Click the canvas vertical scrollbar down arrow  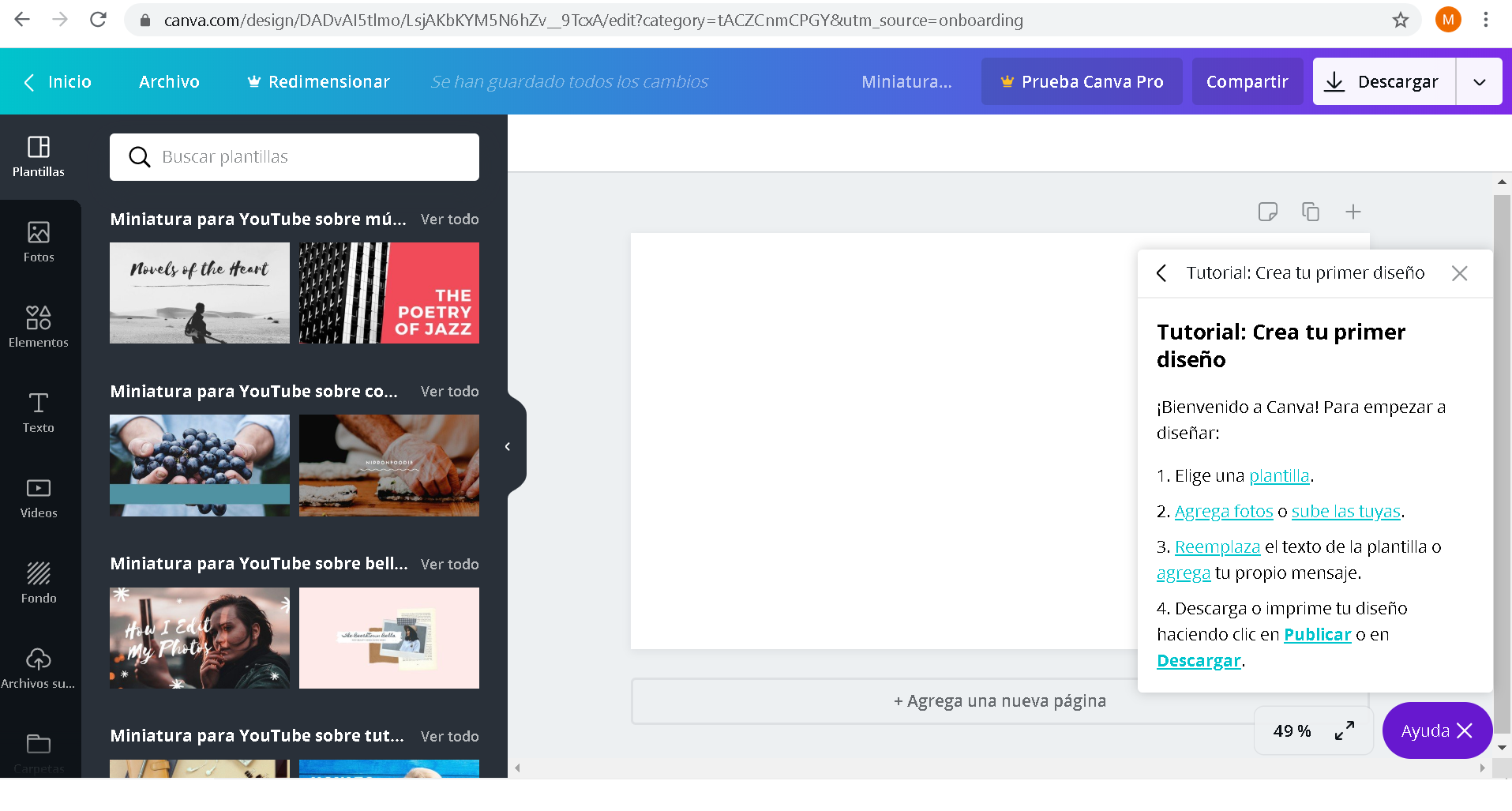coord(1502,747)
